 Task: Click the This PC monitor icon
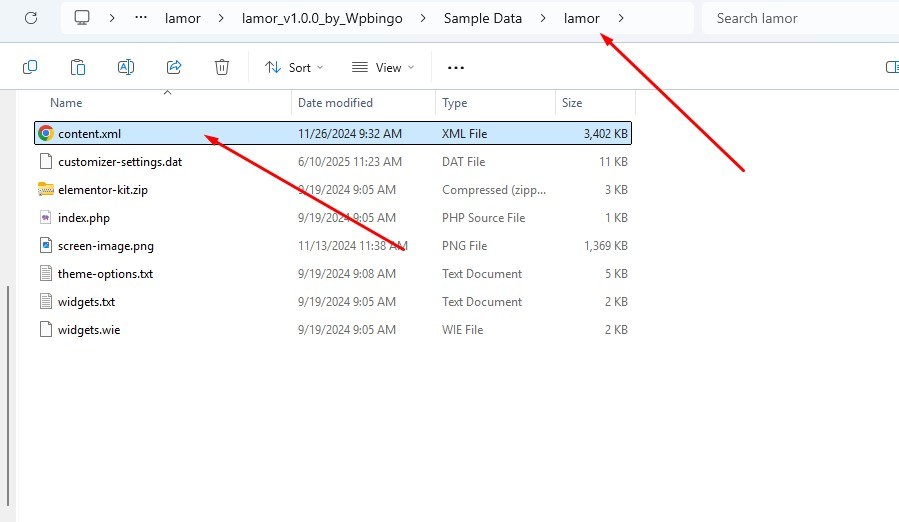pyautogui.click(x=82, y=18)
